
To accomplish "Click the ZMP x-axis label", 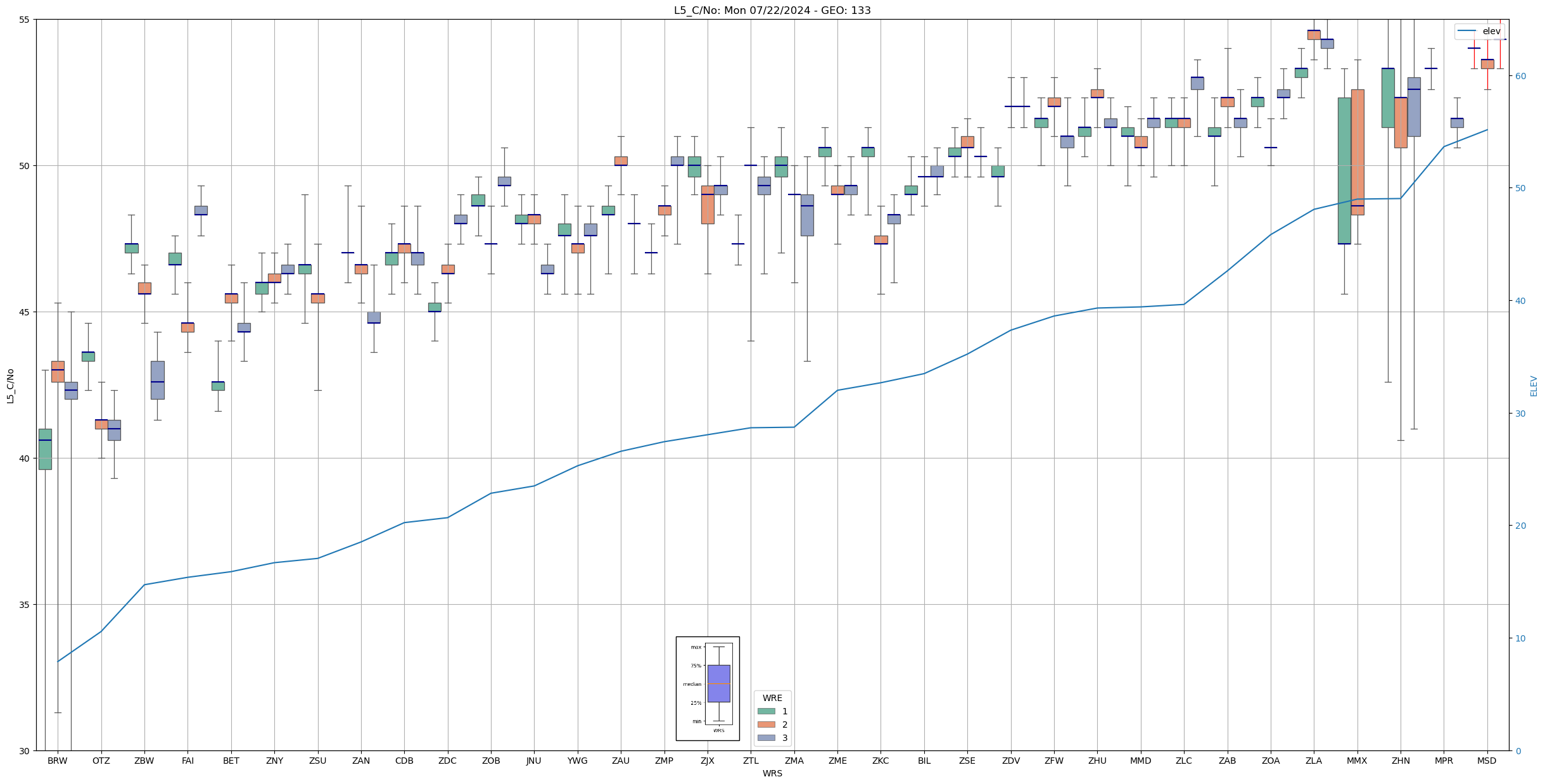I will point(664,761).
